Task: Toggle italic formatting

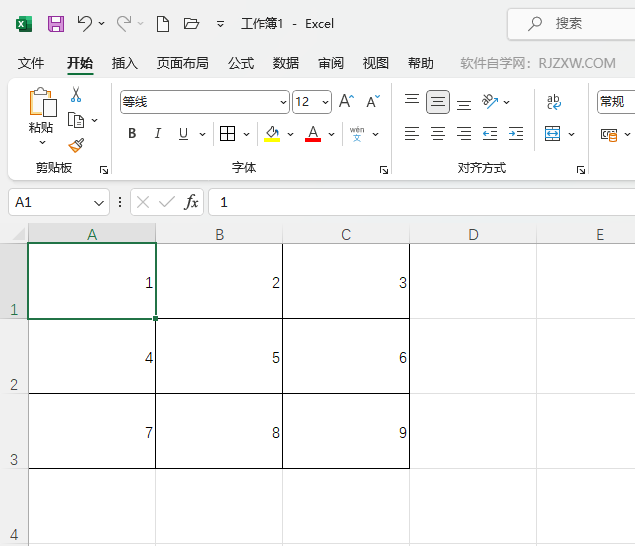Action: tap(158, 133)
